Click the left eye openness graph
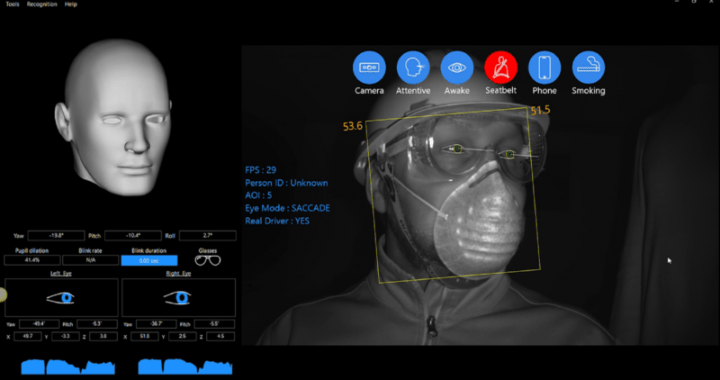 click(x=68, y=366)
